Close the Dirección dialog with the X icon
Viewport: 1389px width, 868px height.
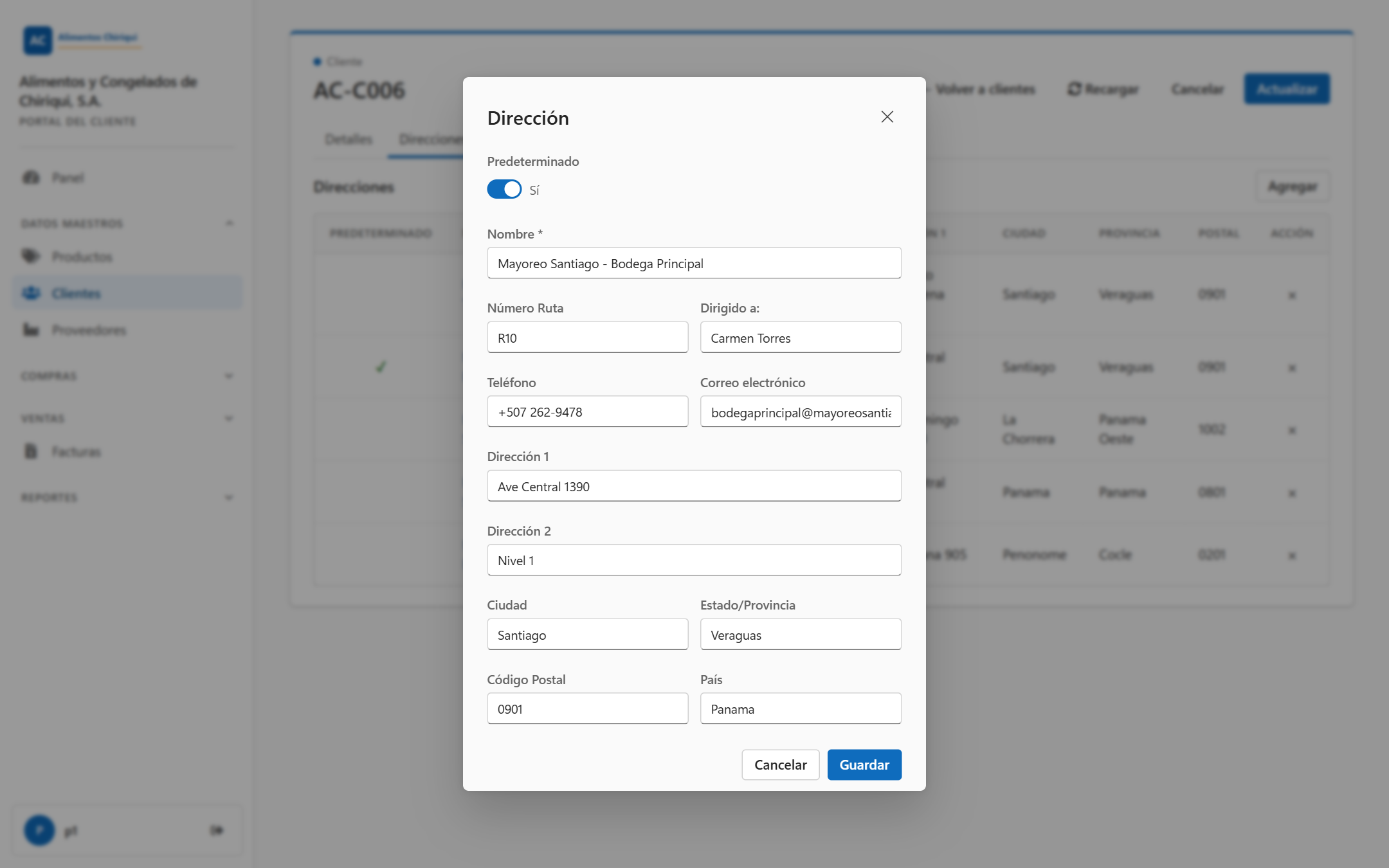tap(887, 117)
